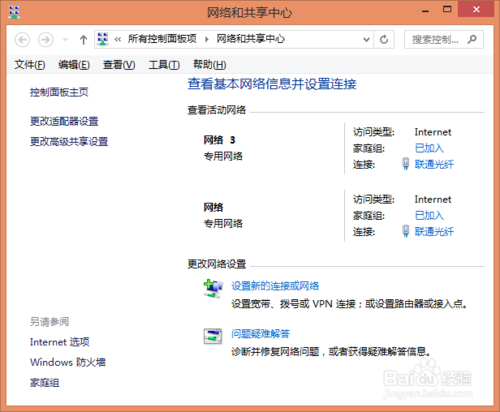Click the troubleshooting icon
500x412 pixels.
click(x=213, y=336)
